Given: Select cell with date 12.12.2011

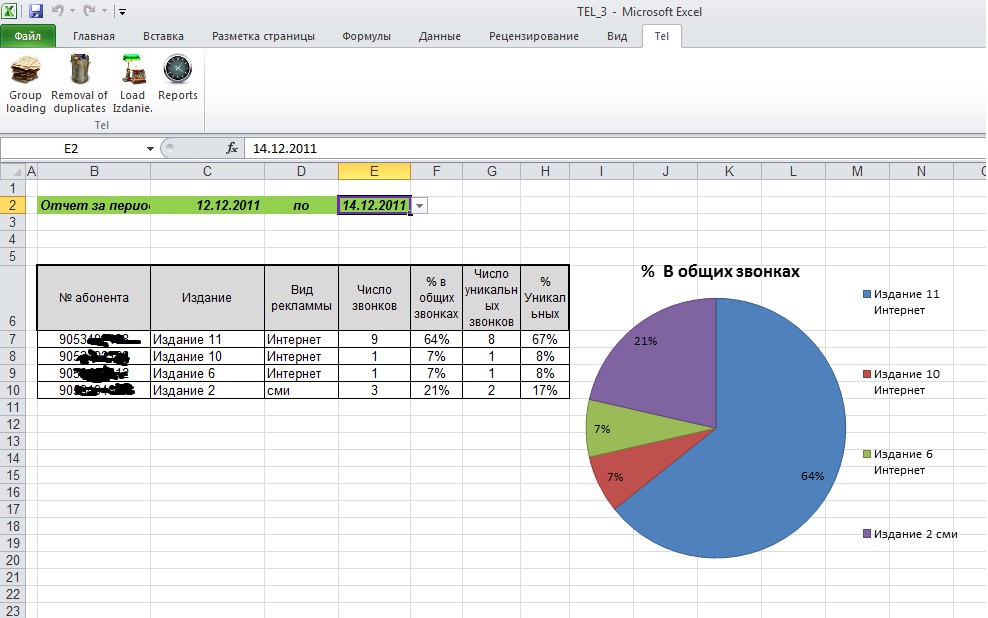Looking at the screenshot, I should 207,205.
